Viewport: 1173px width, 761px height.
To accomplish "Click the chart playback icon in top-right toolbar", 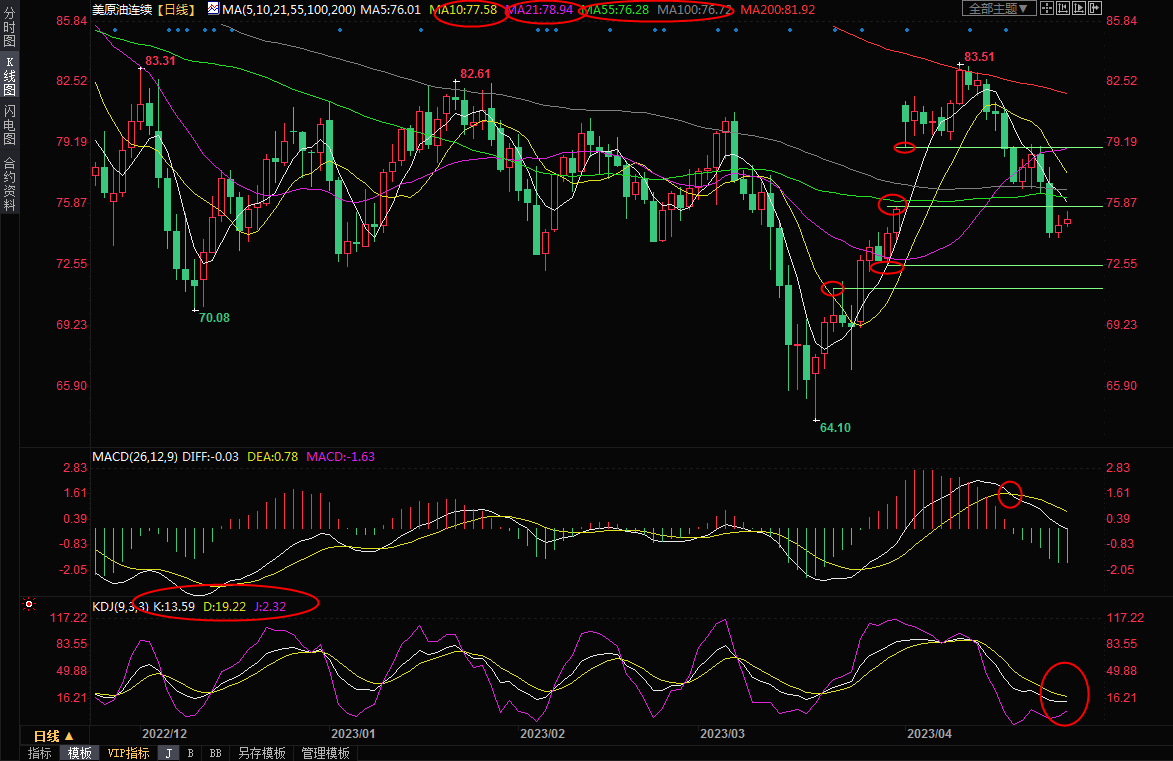I will (1081, 8).
